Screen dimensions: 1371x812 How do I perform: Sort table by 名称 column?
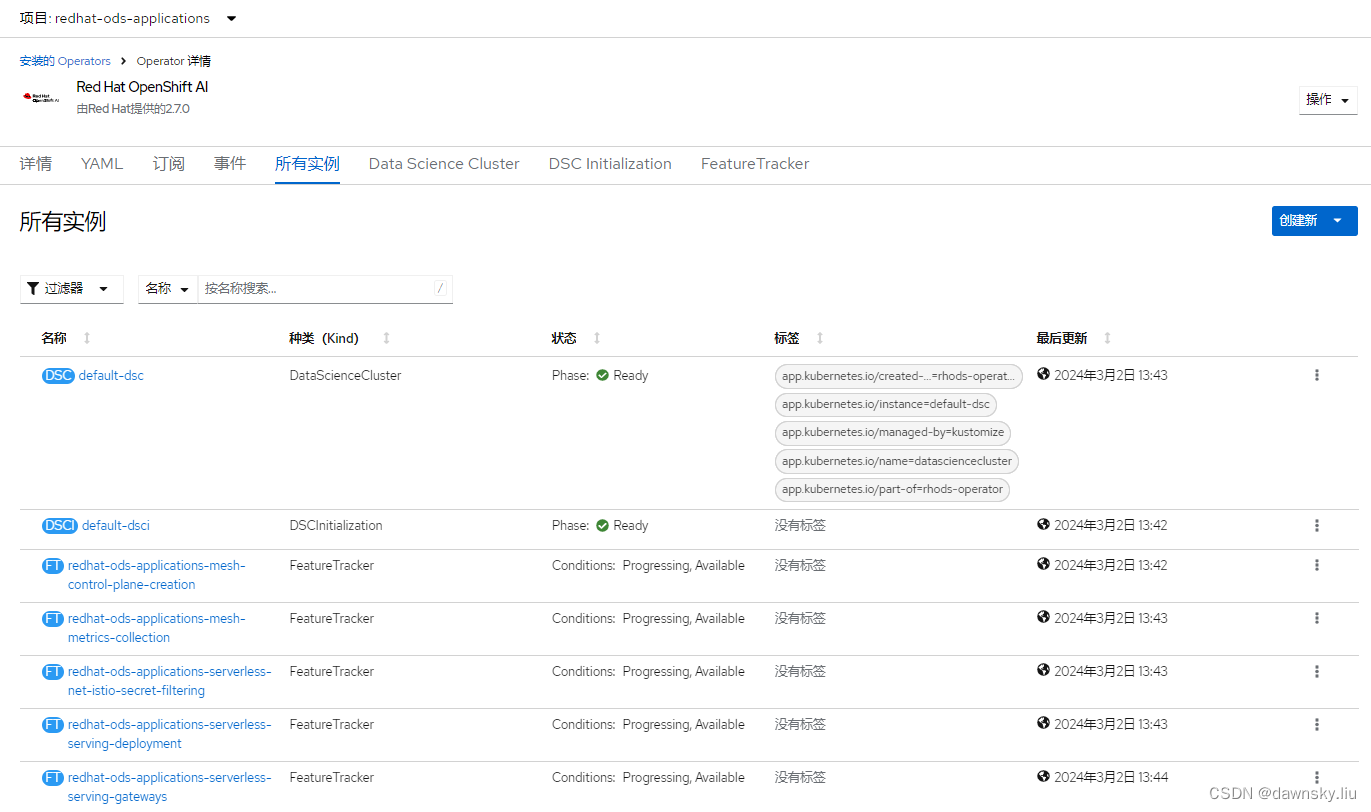coord(87,338)
